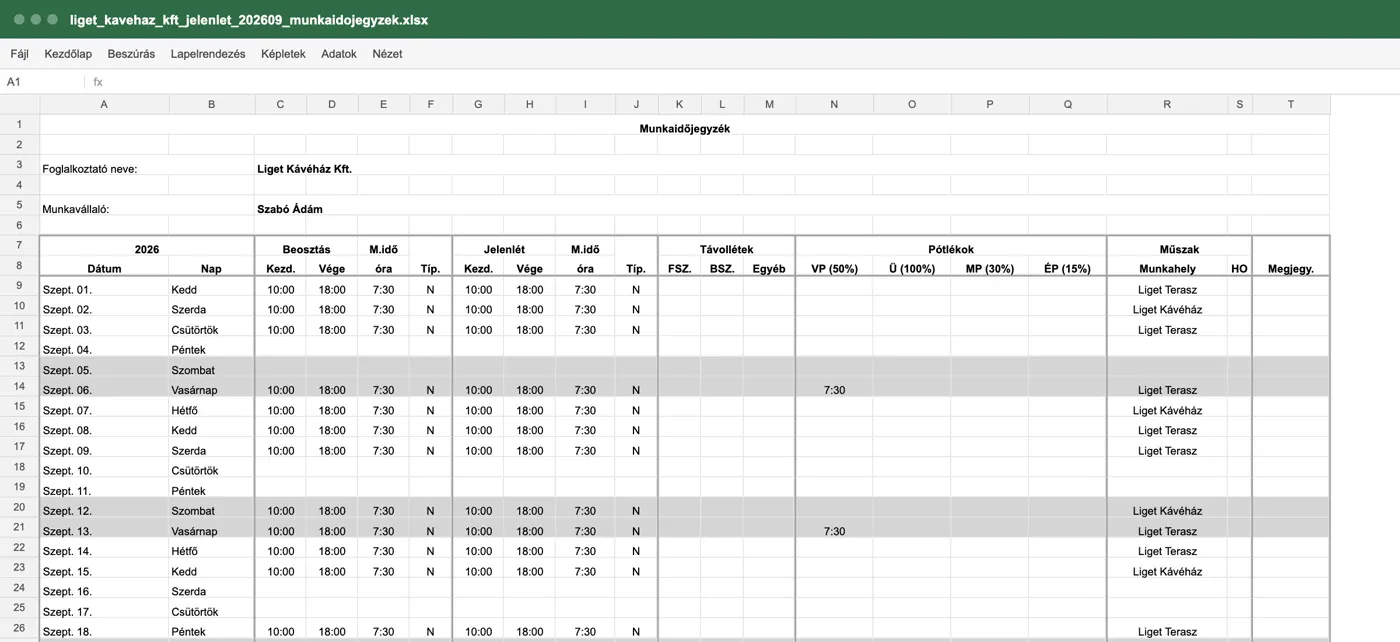Viewport: 1400px width, 642px height.
Task: Select the Liget Kávéház Kft. cell
Action: (304, 169)
